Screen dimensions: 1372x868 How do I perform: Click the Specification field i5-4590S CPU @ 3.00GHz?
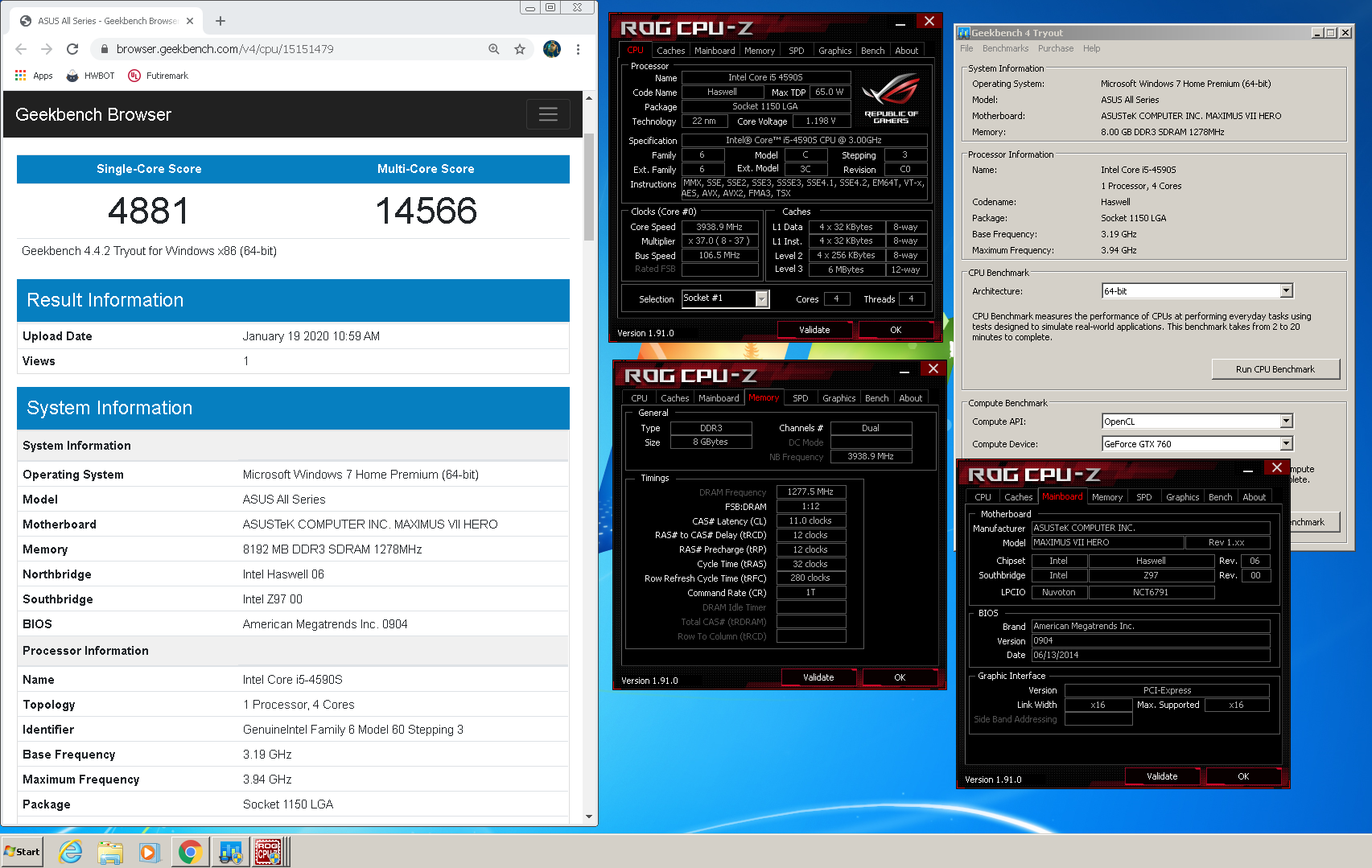click(804, 140)
